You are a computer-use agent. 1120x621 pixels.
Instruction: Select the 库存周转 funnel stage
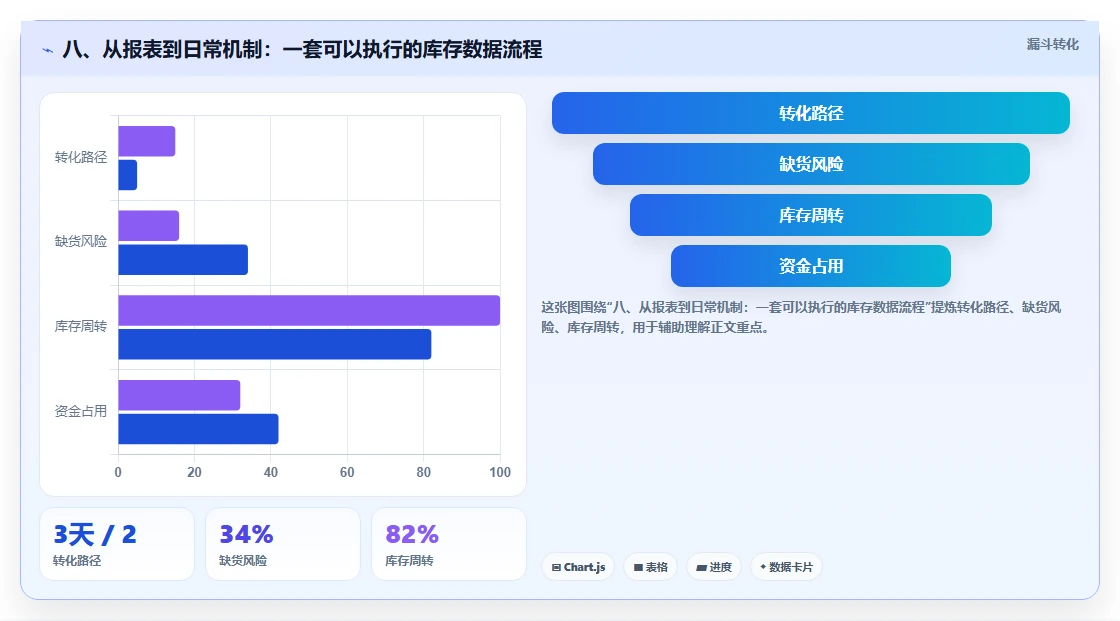point(811,215)
